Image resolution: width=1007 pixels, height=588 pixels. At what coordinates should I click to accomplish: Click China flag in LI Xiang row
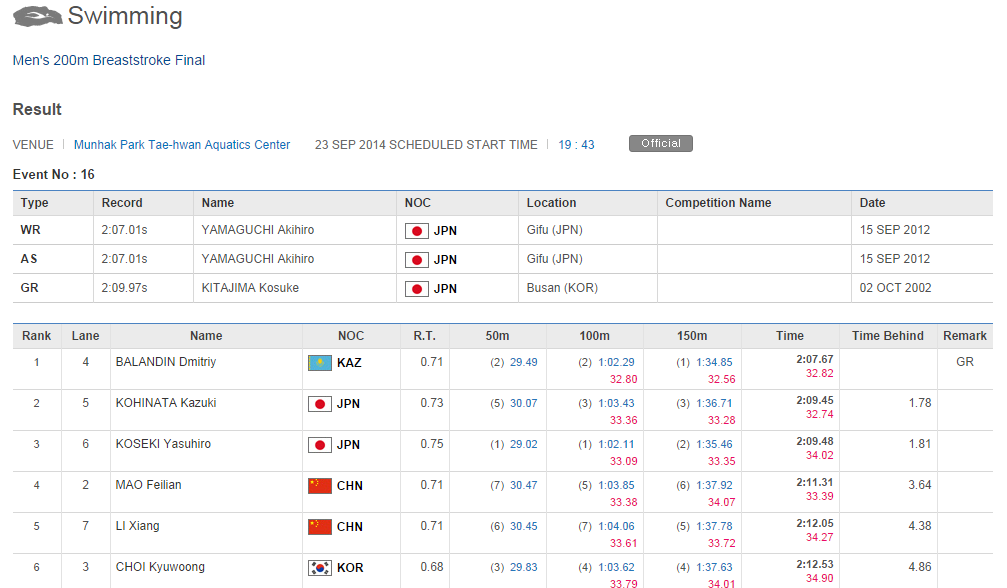coord(319,527)
